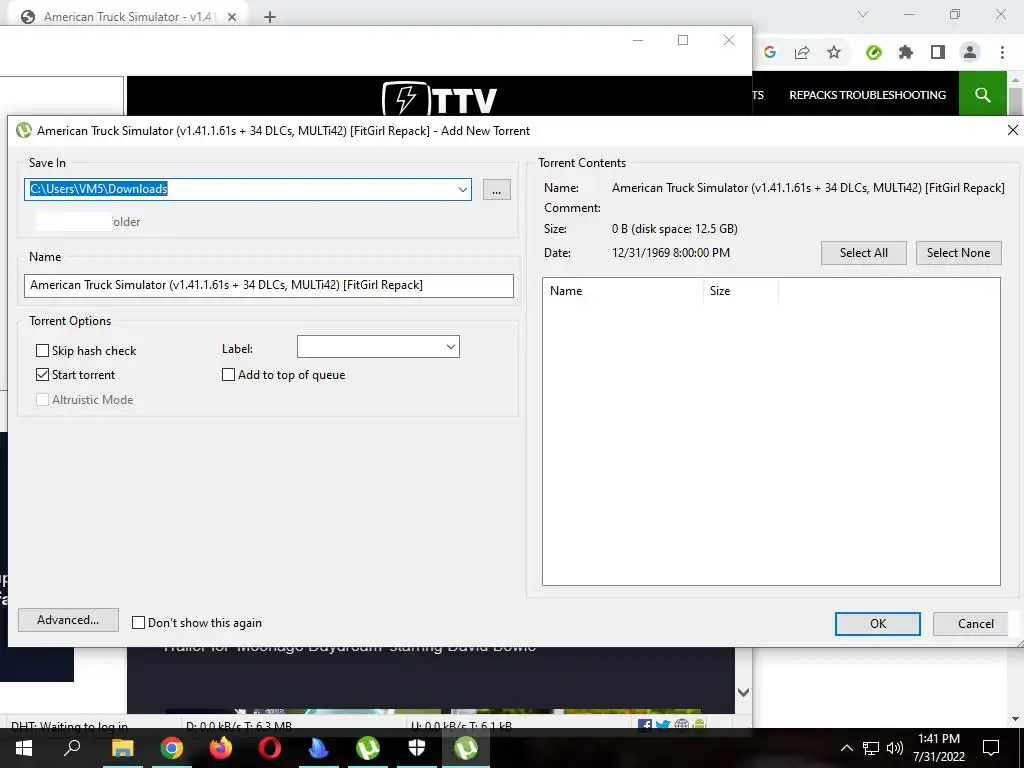Click the Save In path field
Screen dimensions: 1024x768
click(248, 189)
